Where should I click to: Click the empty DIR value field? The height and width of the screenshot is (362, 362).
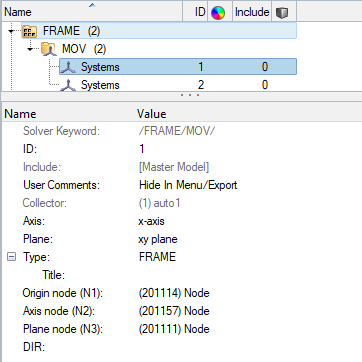[x=248, y=347]
